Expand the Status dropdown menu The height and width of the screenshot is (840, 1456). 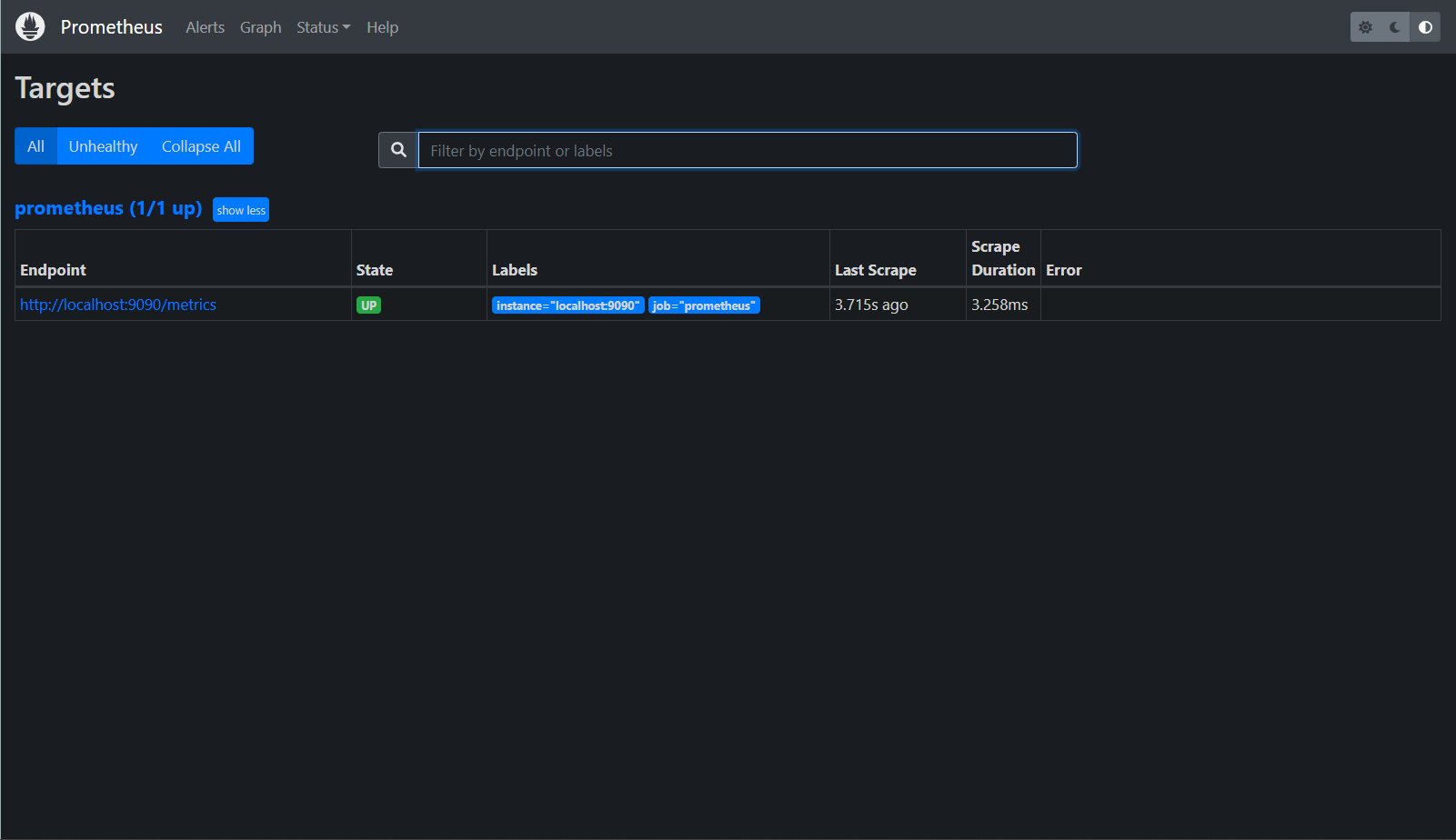323,27
